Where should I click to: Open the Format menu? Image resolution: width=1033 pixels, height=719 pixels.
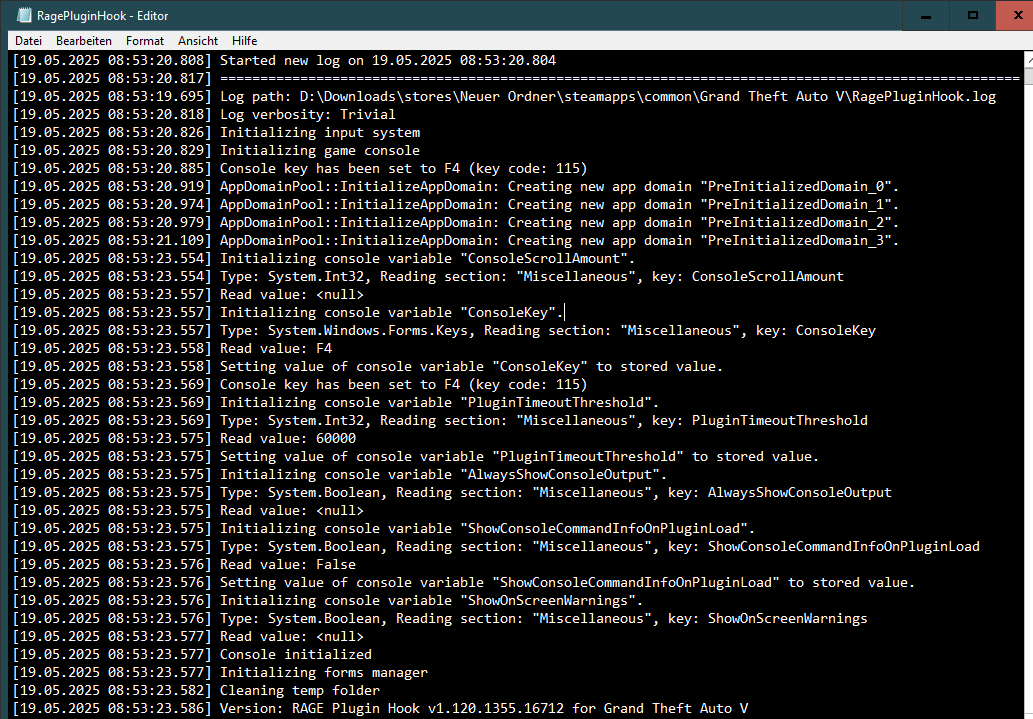coord(145,41)
